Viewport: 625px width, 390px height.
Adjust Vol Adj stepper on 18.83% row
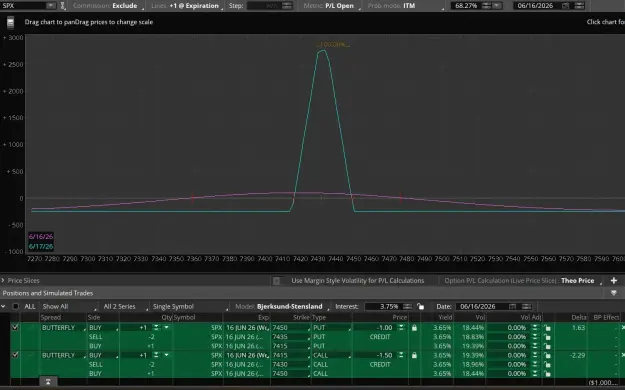[535, 337]
